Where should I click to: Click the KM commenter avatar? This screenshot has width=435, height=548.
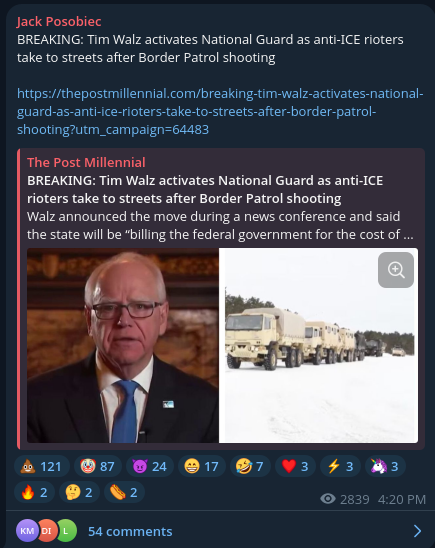27,531
